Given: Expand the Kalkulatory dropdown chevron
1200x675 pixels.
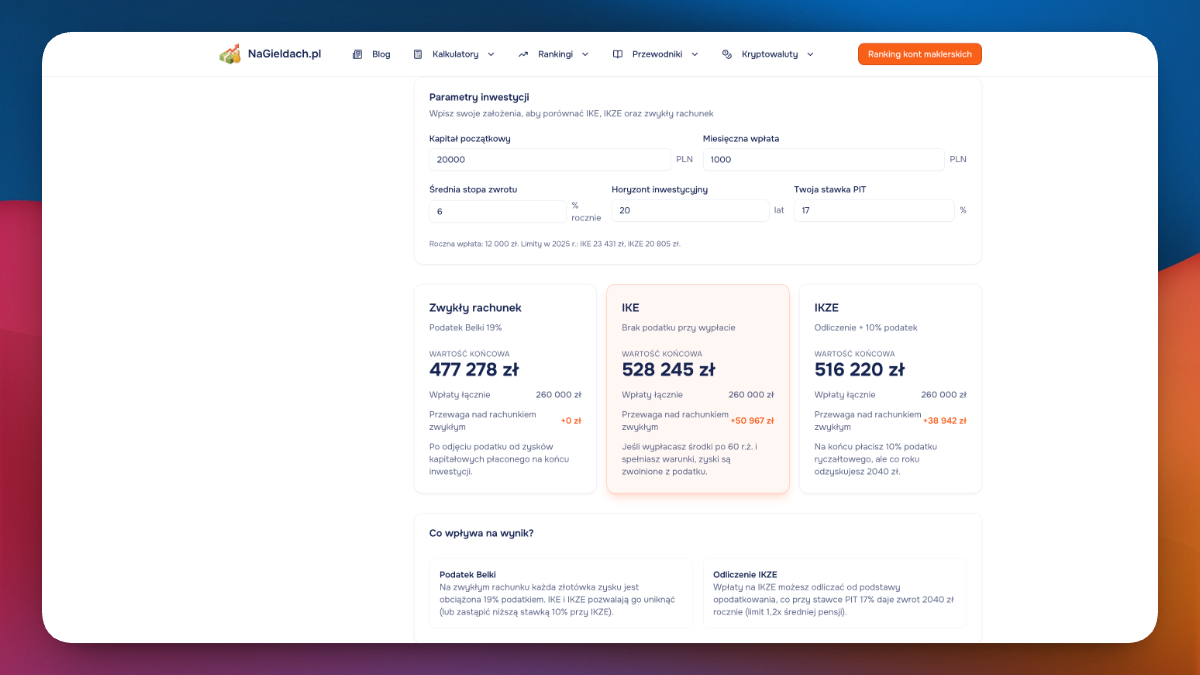Looking at the screenshot, I should tap(491, 54).
